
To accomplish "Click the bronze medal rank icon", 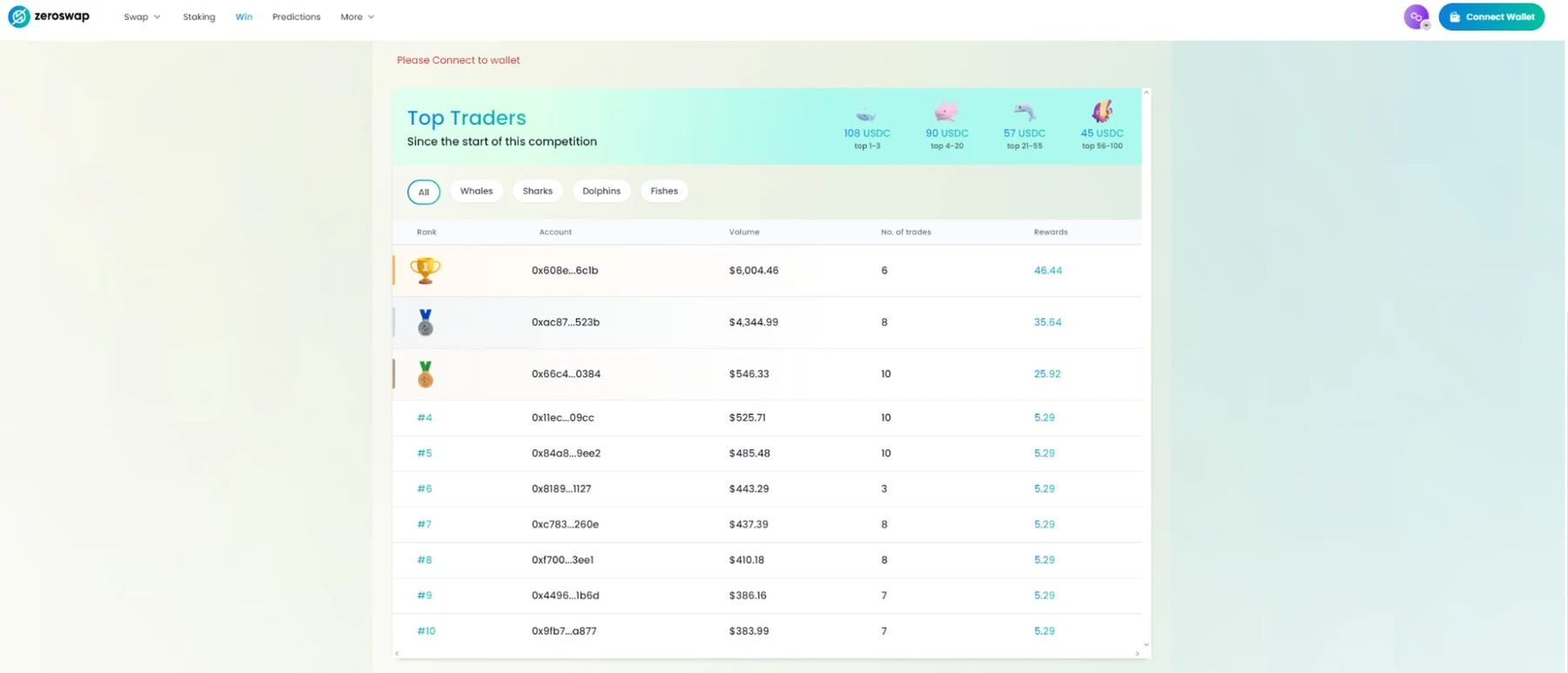I will [425, 374].
